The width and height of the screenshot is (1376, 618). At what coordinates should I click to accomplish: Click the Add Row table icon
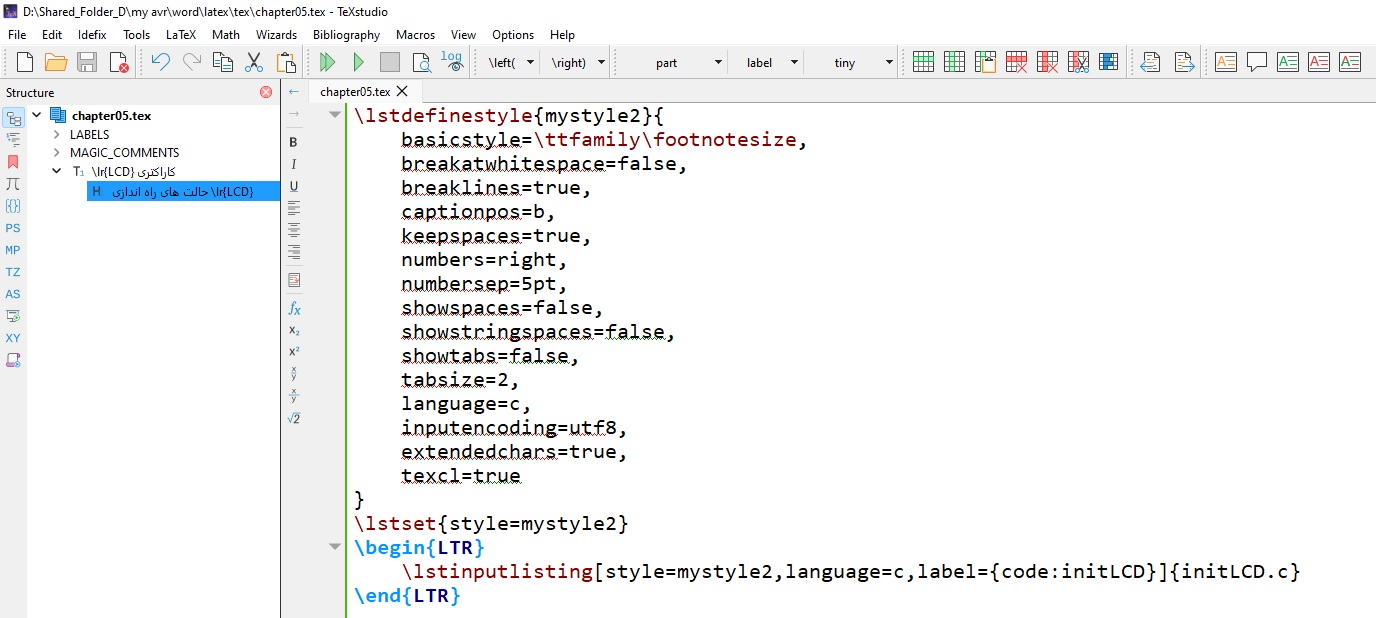tap(923, 62)
